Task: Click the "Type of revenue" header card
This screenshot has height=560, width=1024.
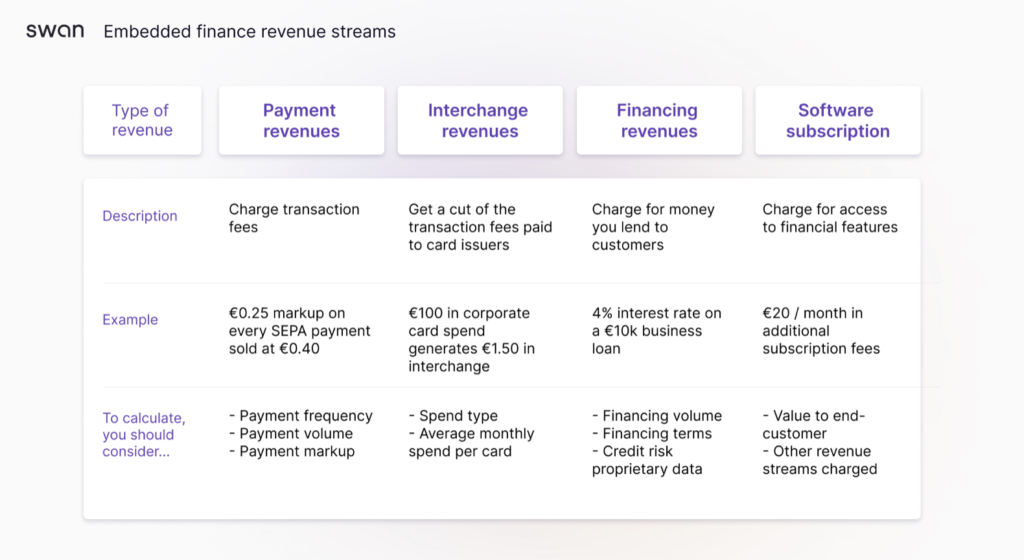Action: 141,120
